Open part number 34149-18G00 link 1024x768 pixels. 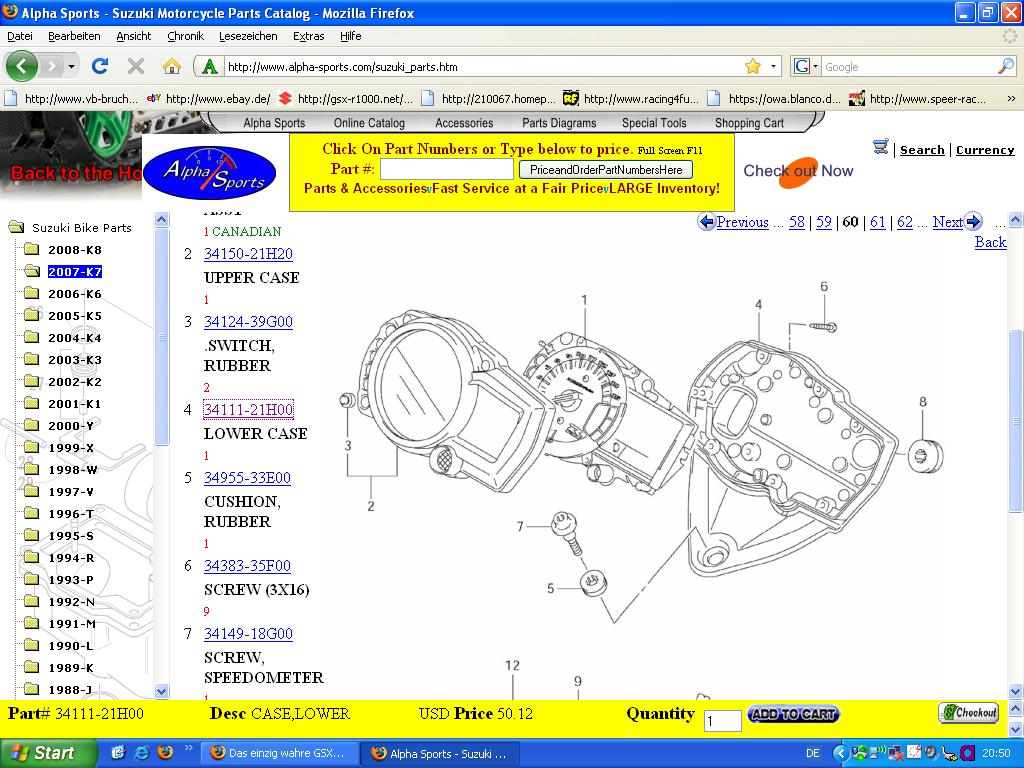click(x=248, y=634)
